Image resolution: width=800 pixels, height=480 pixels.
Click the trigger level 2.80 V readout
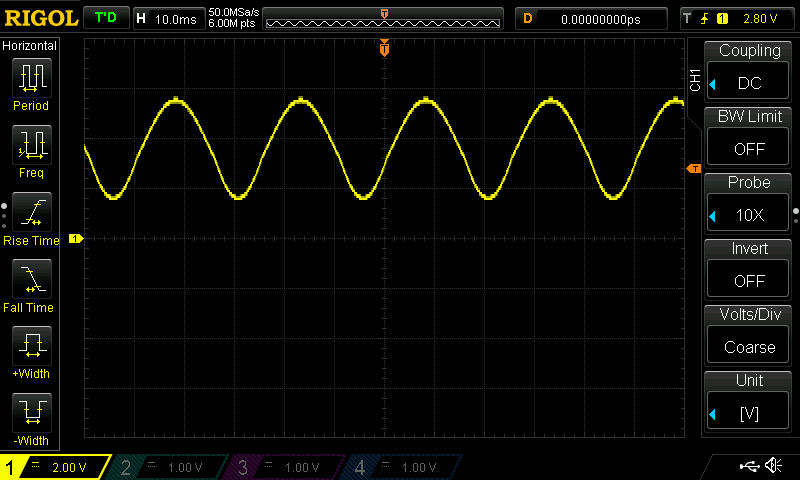point(760,19)
